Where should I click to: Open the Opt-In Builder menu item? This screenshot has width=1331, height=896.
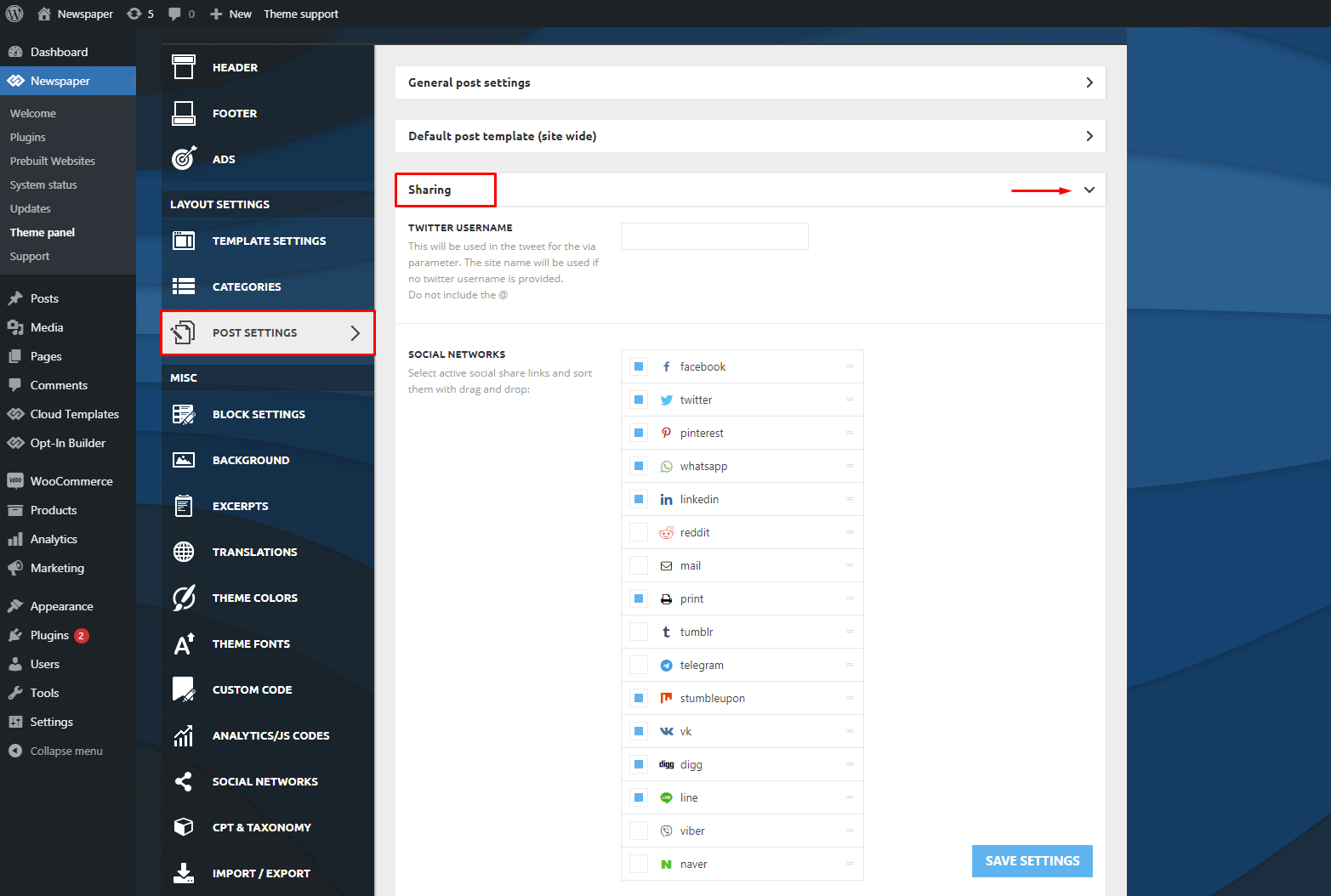pos(68,443)
